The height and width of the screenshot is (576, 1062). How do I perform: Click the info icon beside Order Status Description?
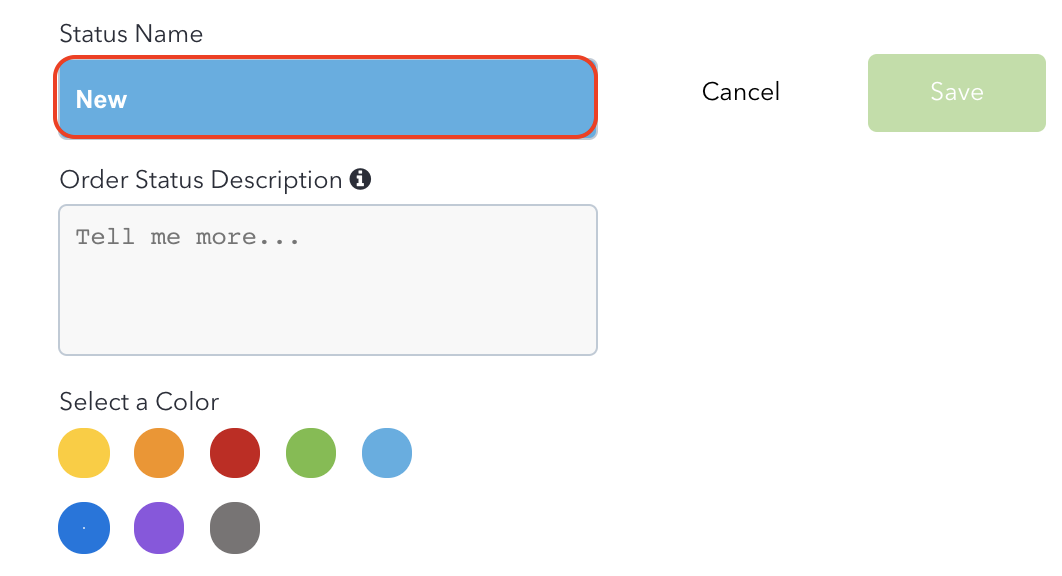coord(360,180)
